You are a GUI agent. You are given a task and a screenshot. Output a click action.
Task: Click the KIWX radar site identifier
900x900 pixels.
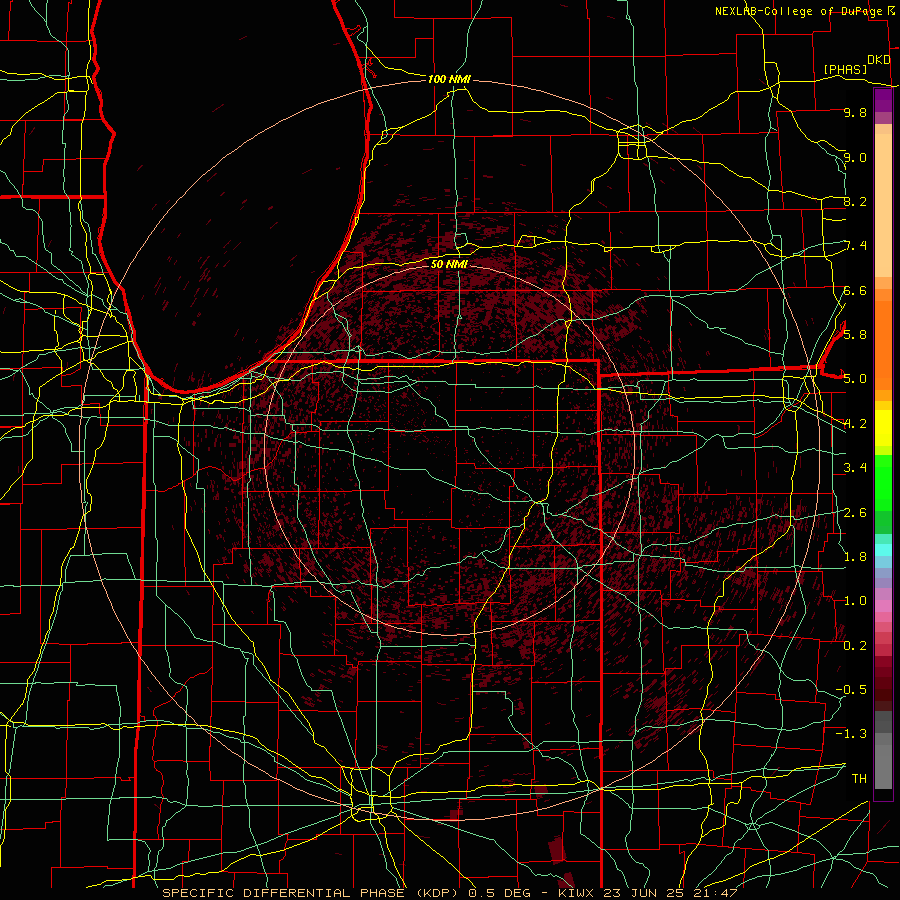point(577,893)
